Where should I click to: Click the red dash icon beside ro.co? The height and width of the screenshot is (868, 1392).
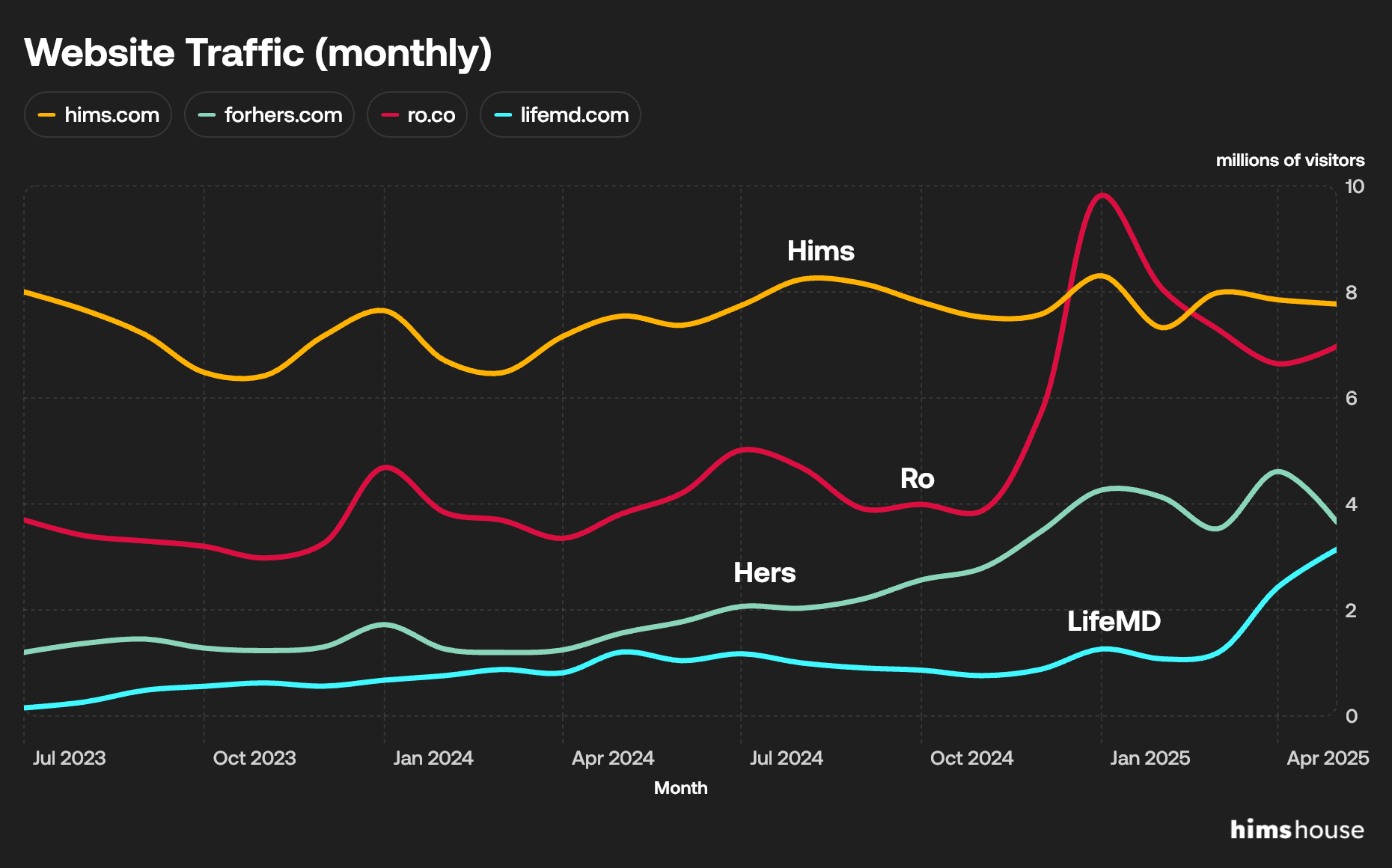[x=390, y=114]
